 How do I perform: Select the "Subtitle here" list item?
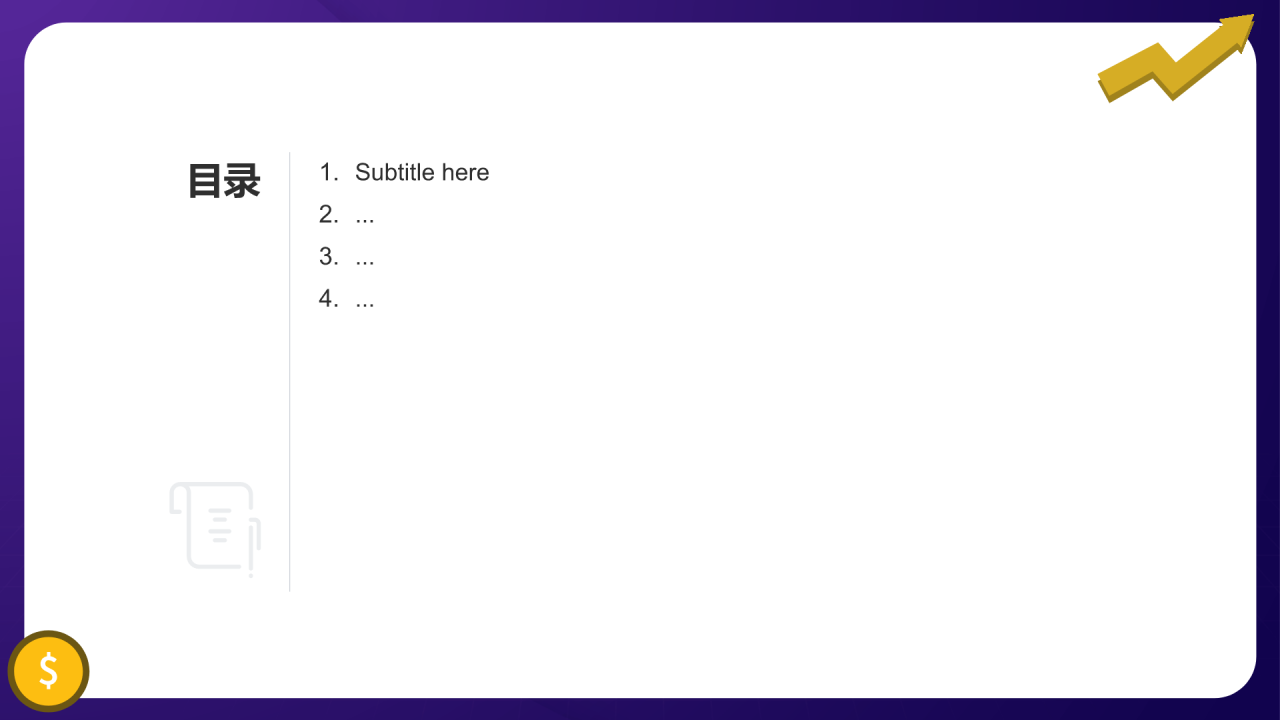[404, 172]
